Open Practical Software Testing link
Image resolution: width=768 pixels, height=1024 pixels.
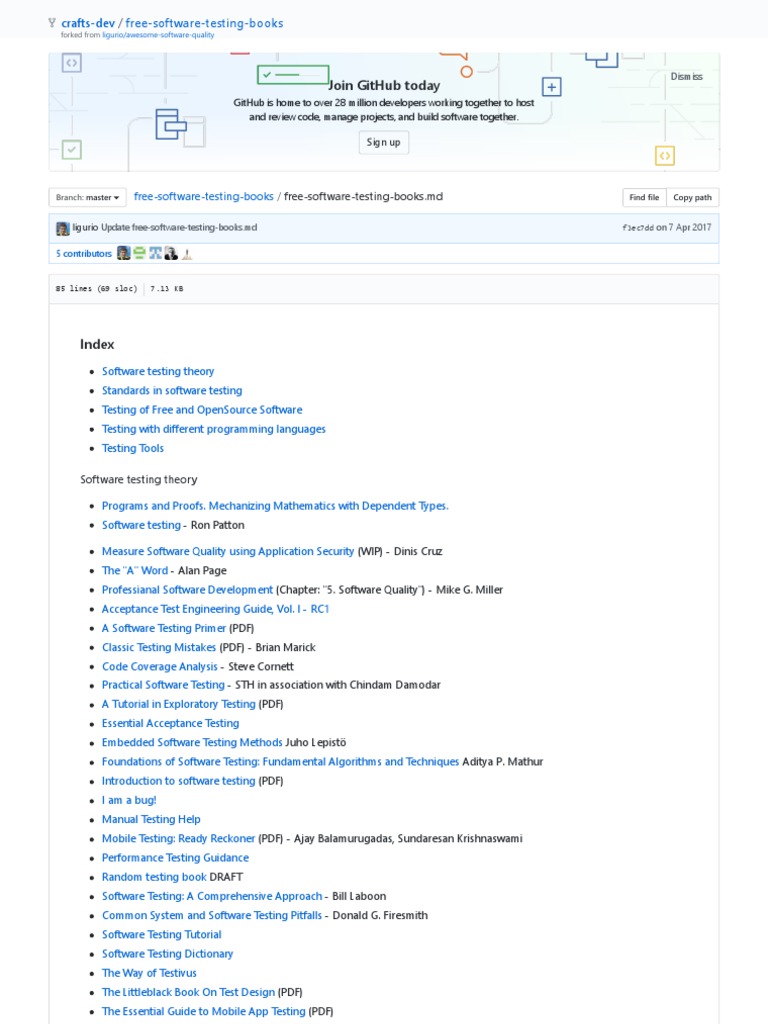pos(163,685)
